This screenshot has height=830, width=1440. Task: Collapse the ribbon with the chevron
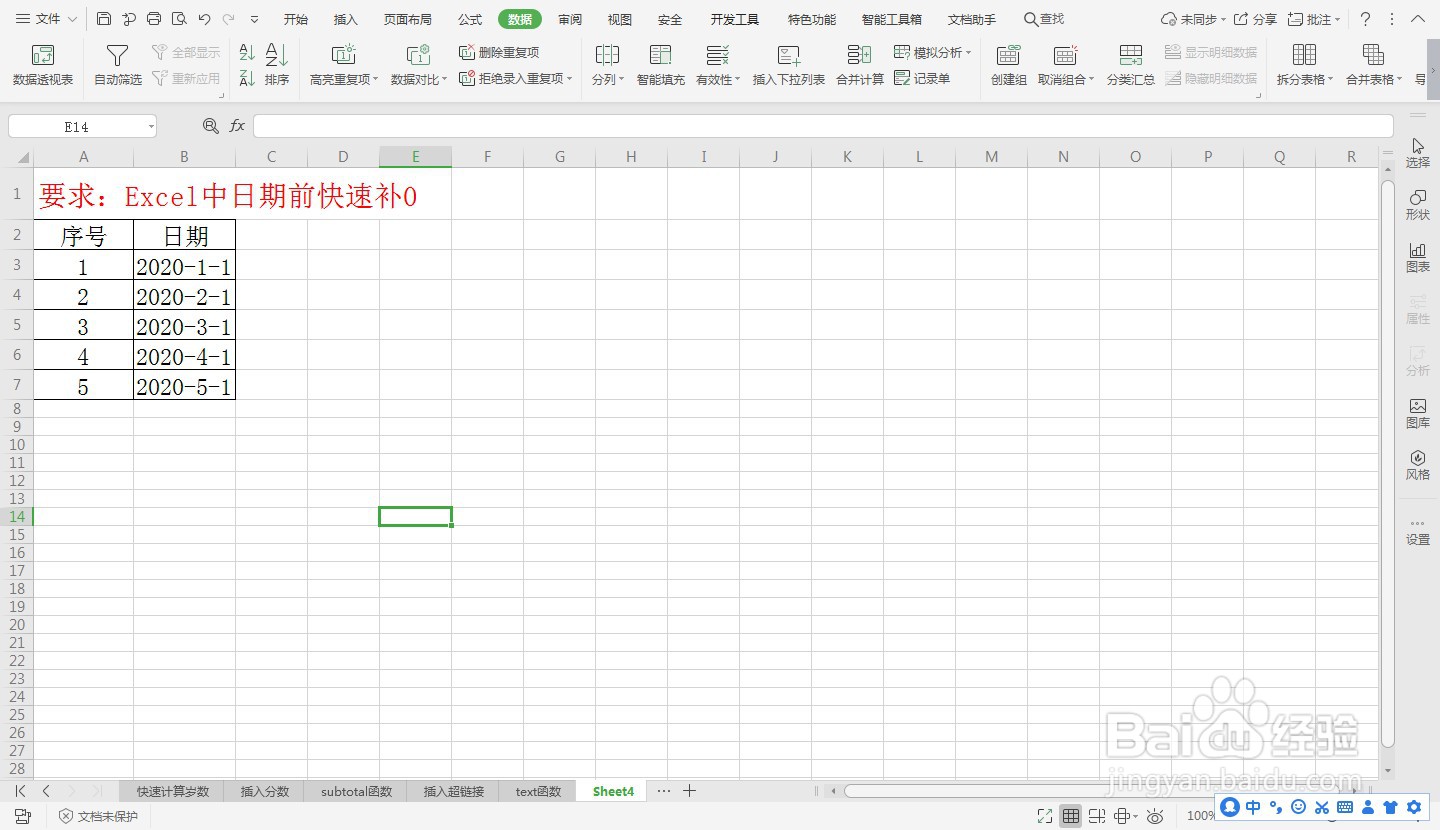(1419, 19)
